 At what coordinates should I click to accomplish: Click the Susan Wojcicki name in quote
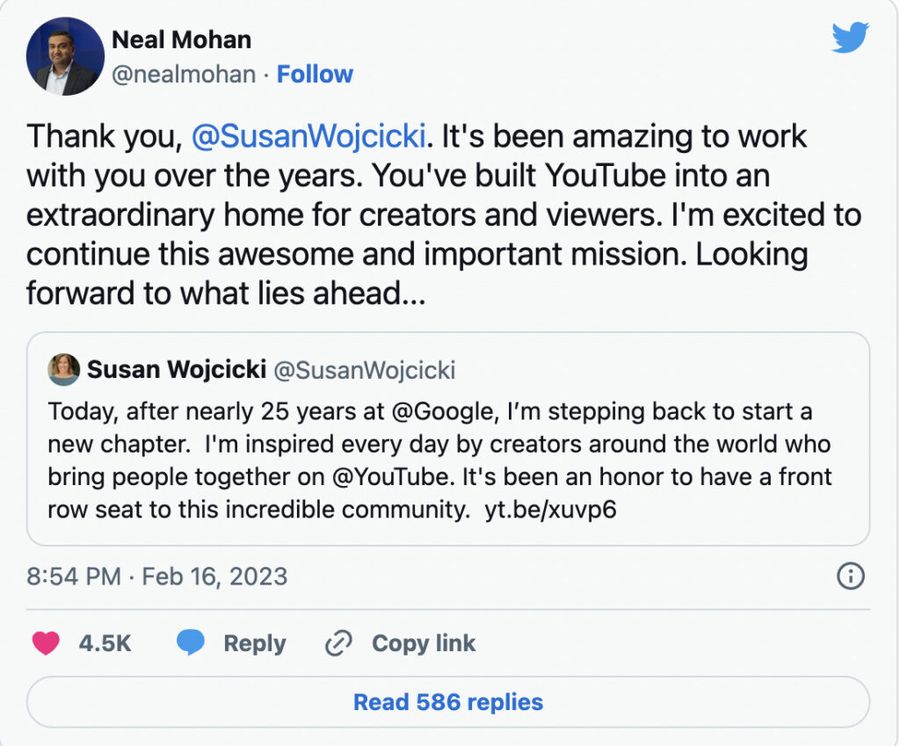[176, 370]
